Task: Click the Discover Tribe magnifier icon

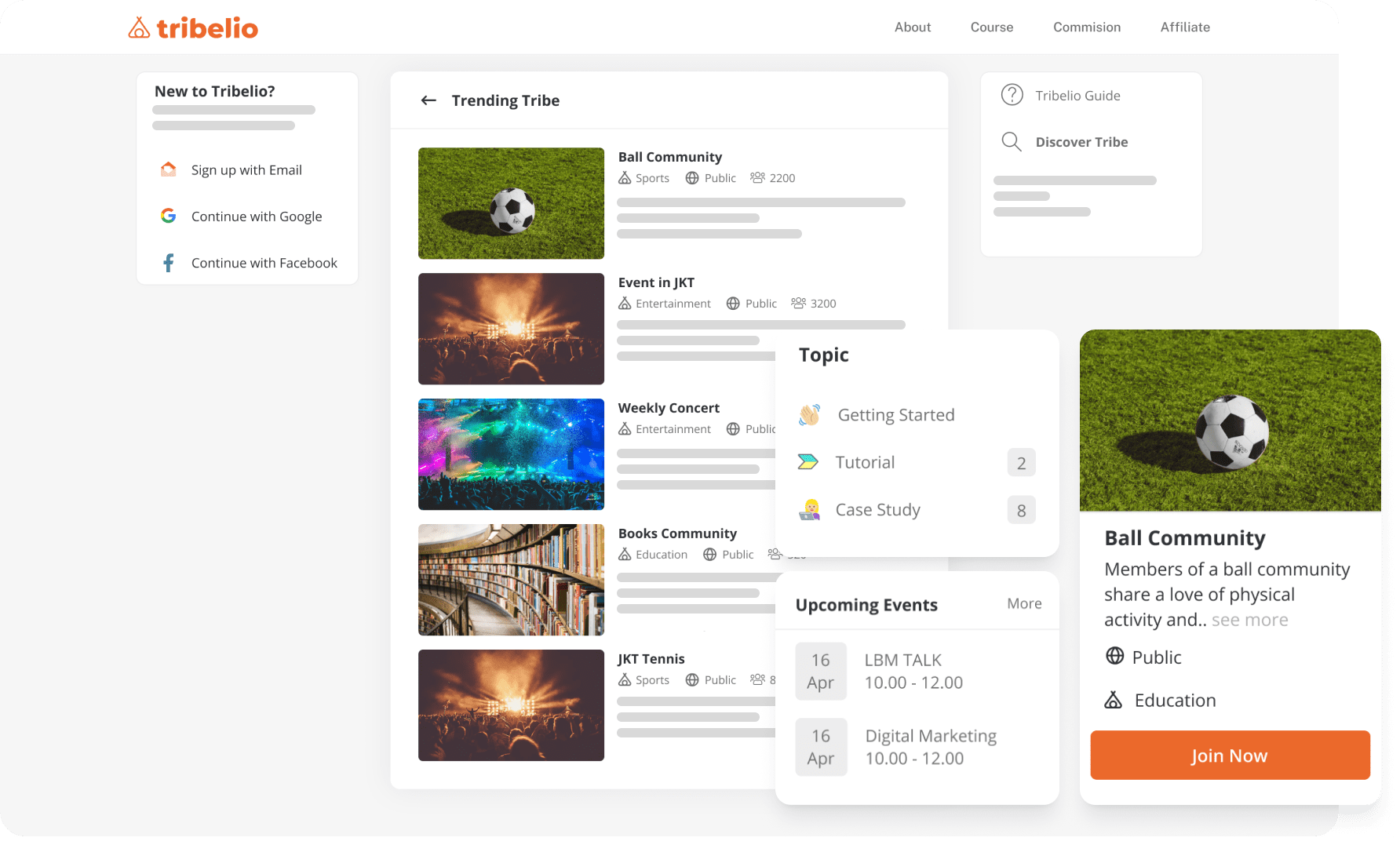Action: click(x=1012, y=142)
